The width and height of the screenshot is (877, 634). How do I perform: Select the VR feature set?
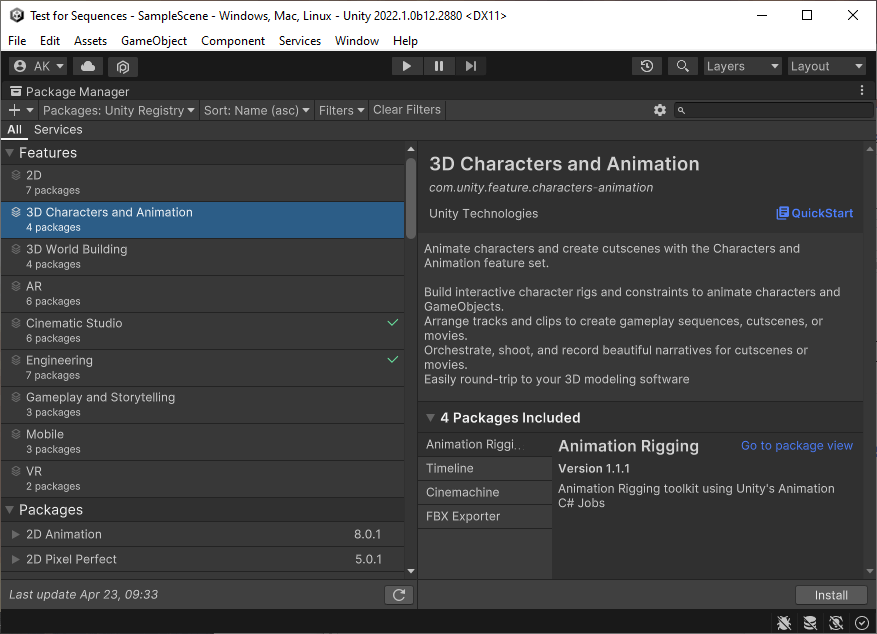coord(202,479)
